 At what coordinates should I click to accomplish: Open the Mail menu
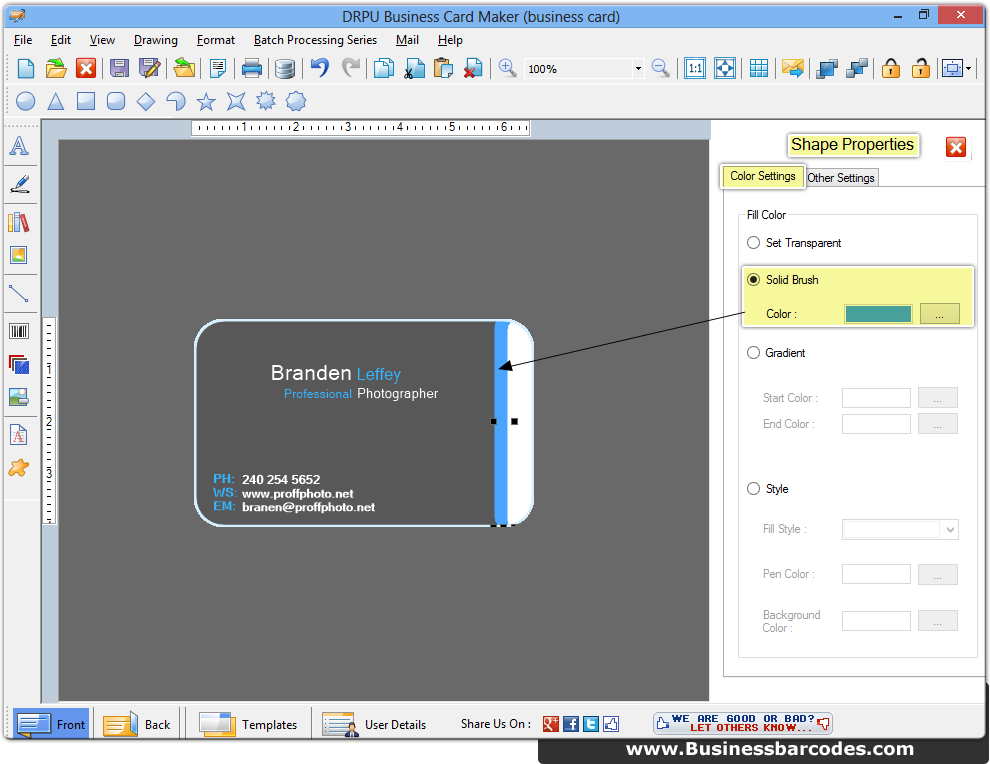pos(407,40)
